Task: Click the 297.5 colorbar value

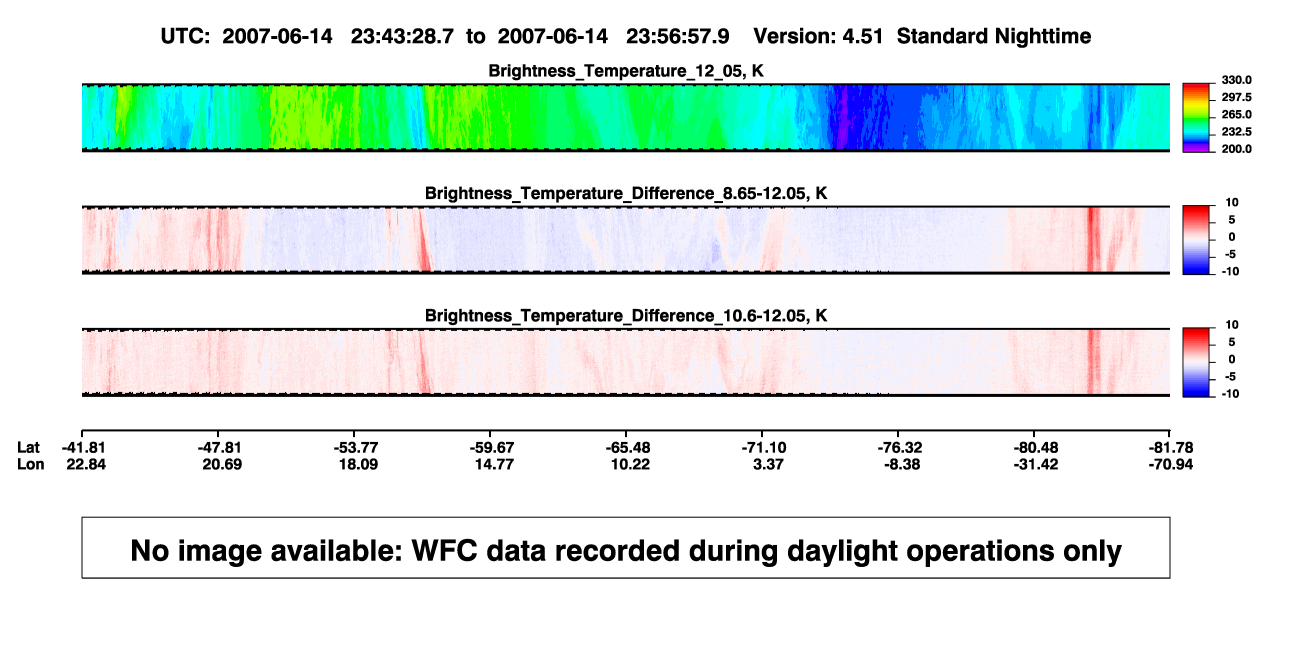Action: 1237,97
